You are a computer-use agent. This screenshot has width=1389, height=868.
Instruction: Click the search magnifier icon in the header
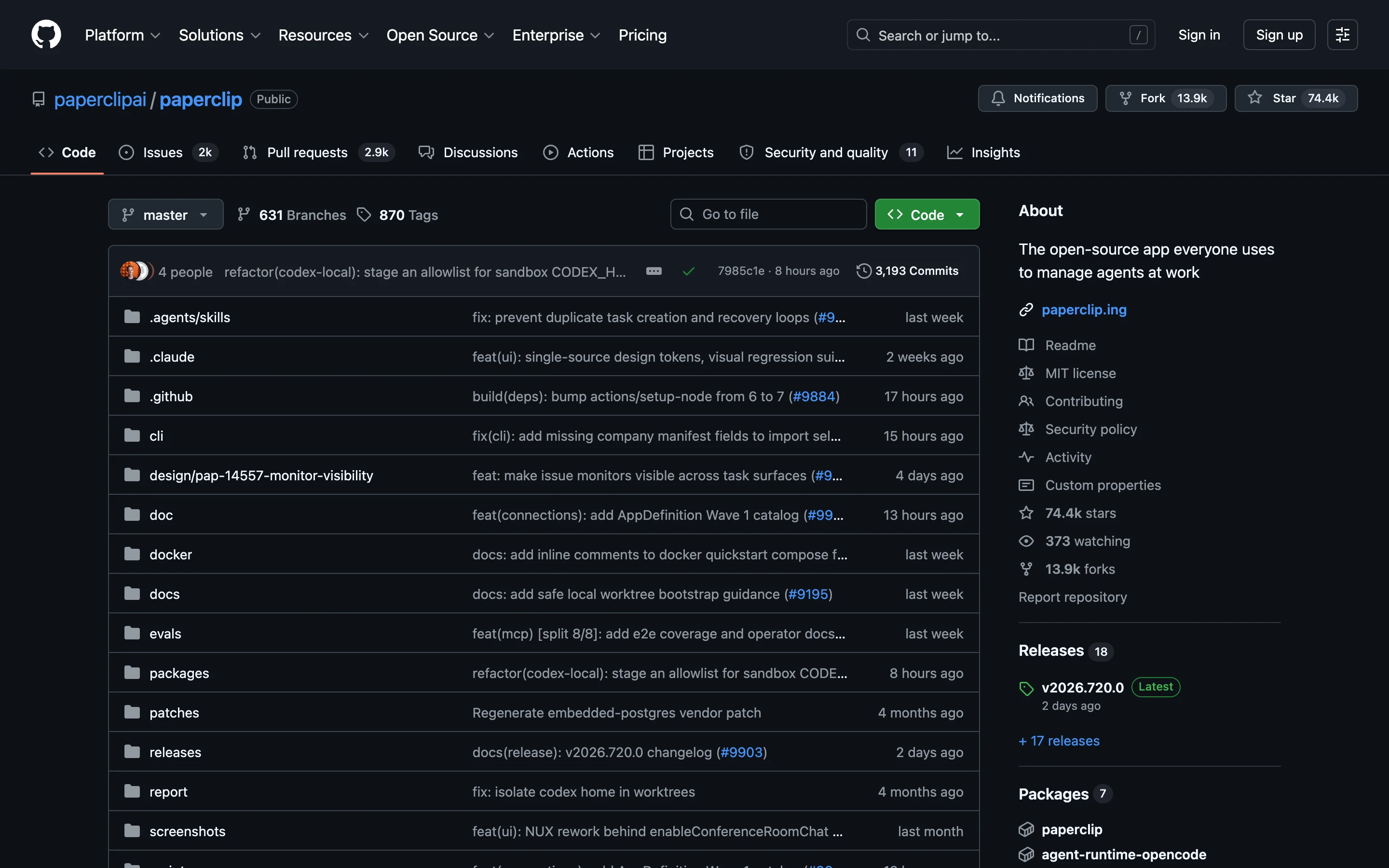point(863,35)
